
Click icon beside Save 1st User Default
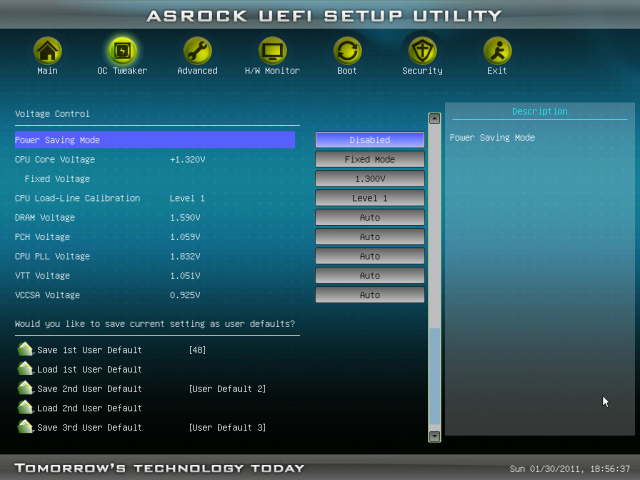25,349
